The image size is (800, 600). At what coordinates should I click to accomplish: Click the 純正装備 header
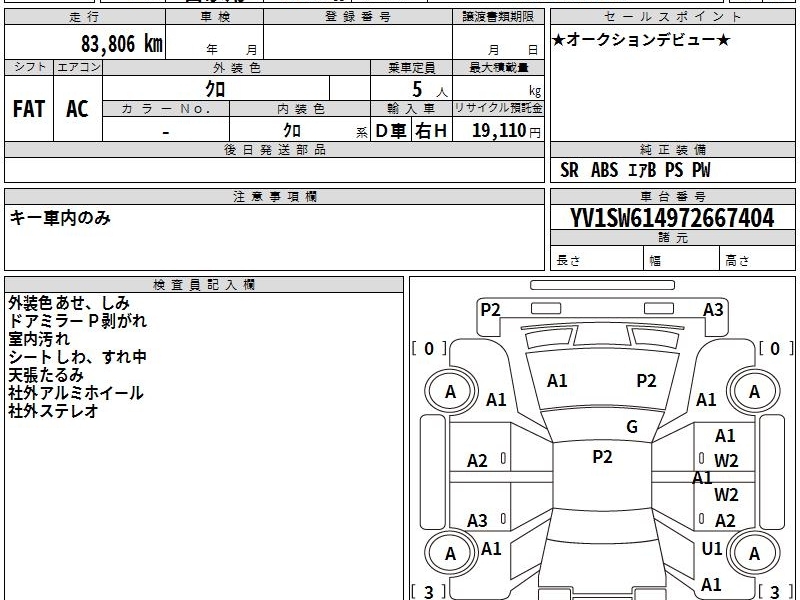click(673, 149)
